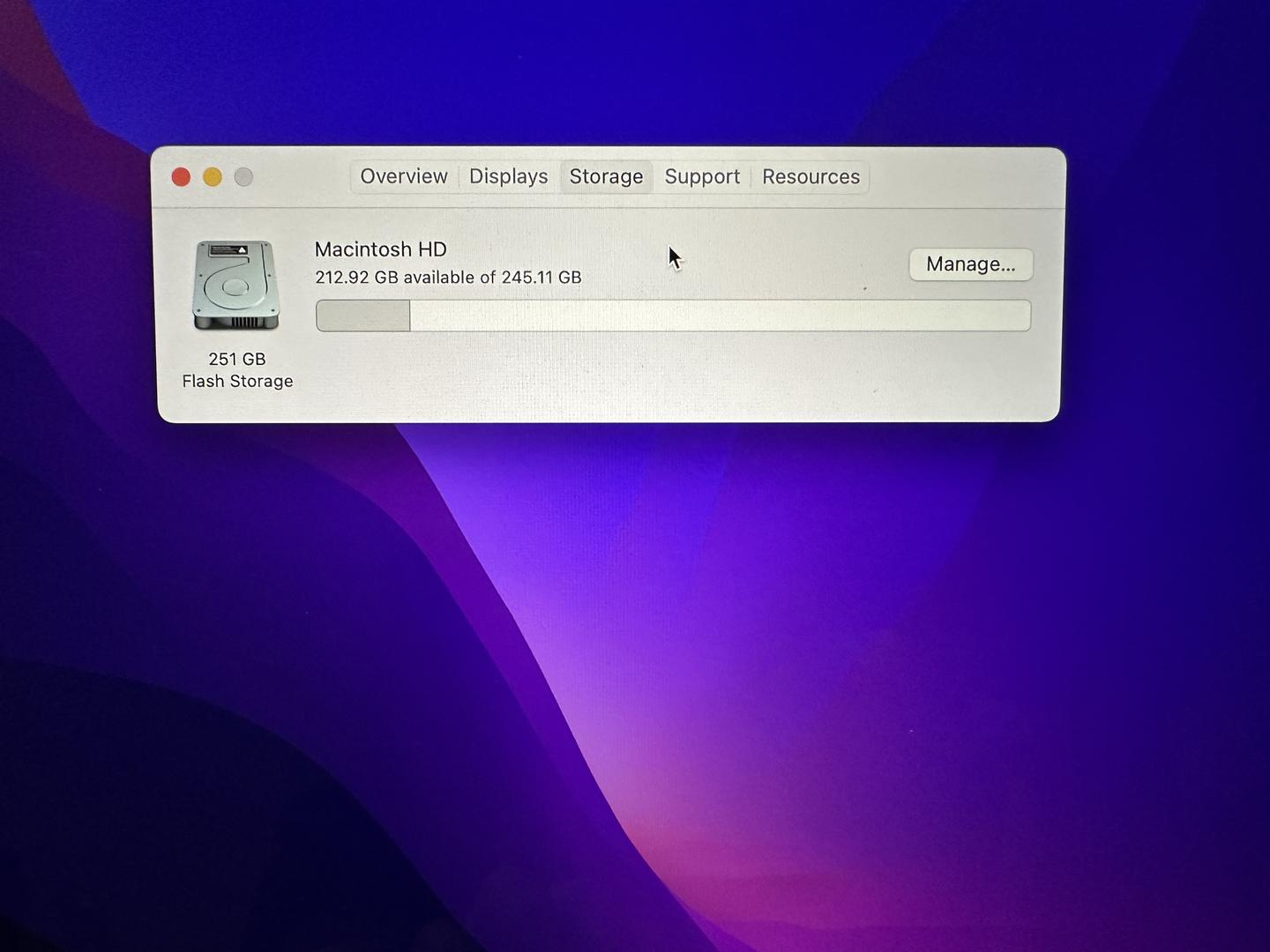Click the Macintosh HD label
Image resolution: width=1270 pixels, height=952 pixels.
381,249
